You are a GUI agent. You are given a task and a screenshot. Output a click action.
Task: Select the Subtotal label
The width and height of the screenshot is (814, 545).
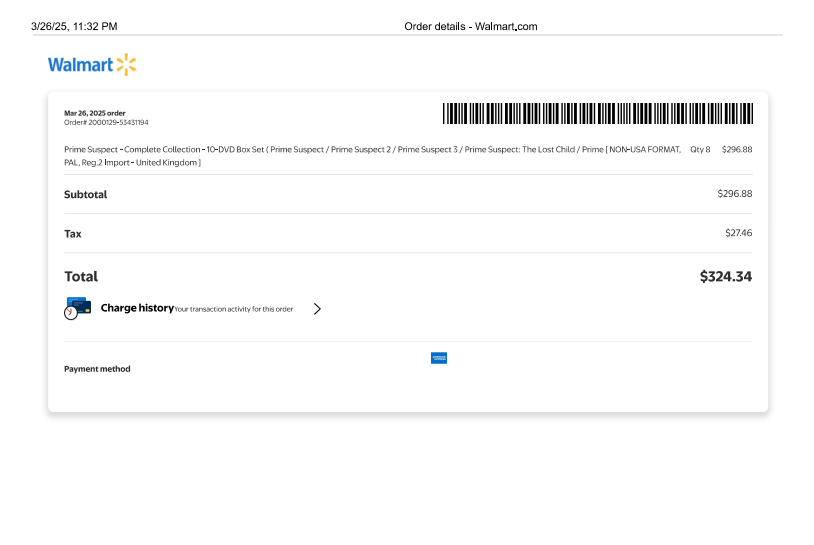(85, 194)
